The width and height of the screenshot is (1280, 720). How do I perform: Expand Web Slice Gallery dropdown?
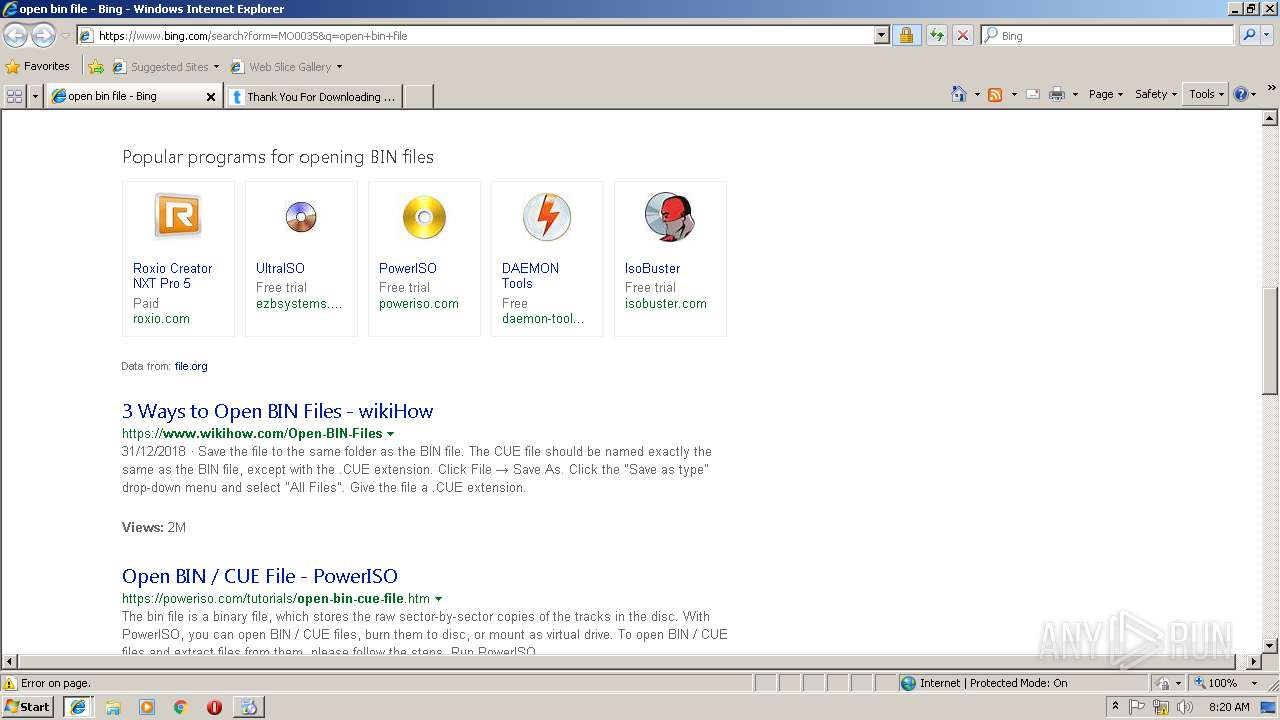[x=339, y=67]
